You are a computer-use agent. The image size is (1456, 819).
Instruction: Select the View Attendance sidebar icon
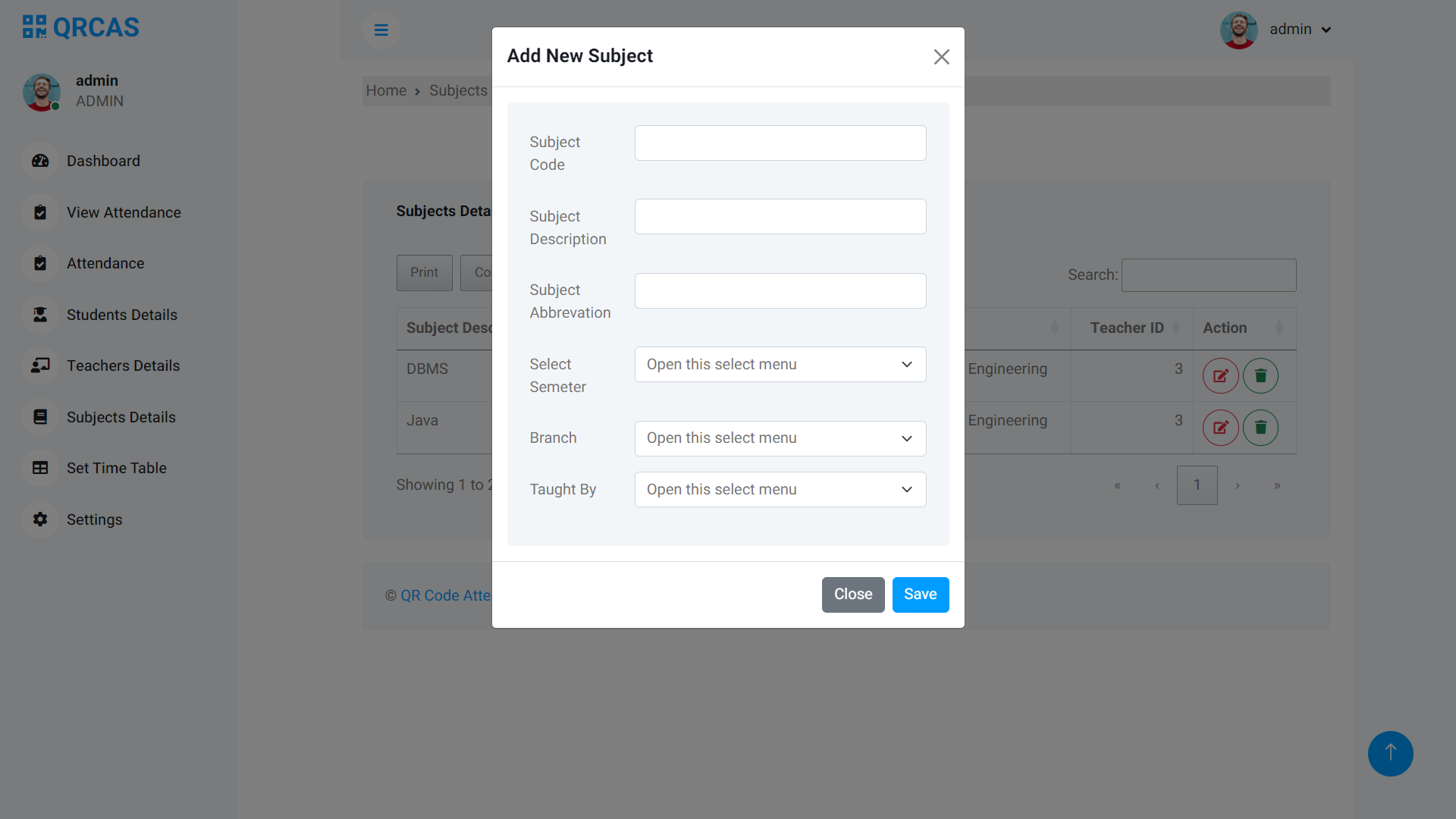40,212
